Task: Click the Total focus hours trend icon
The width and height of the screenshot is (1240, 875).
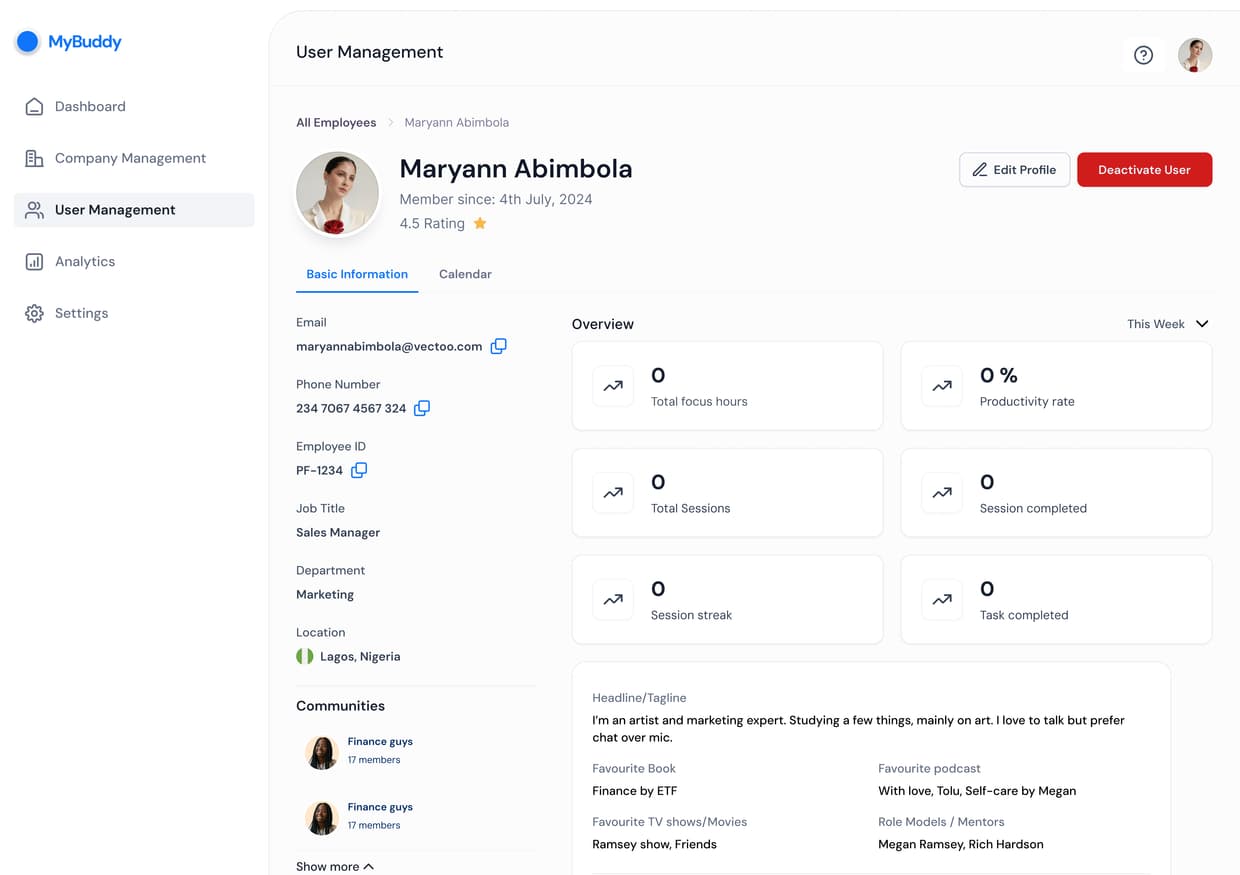Action: pyautogui.click(x=613, y=386)
